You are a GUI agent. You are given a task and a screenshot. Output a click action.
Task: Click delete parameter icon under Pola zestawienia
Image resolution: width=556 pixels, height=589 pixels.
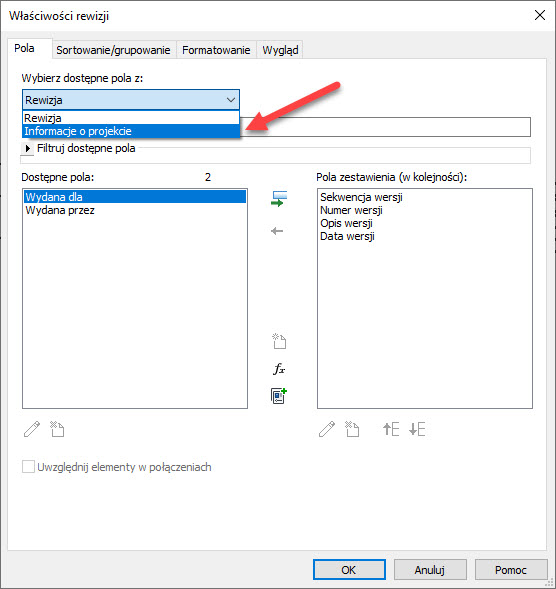[352, 429]
